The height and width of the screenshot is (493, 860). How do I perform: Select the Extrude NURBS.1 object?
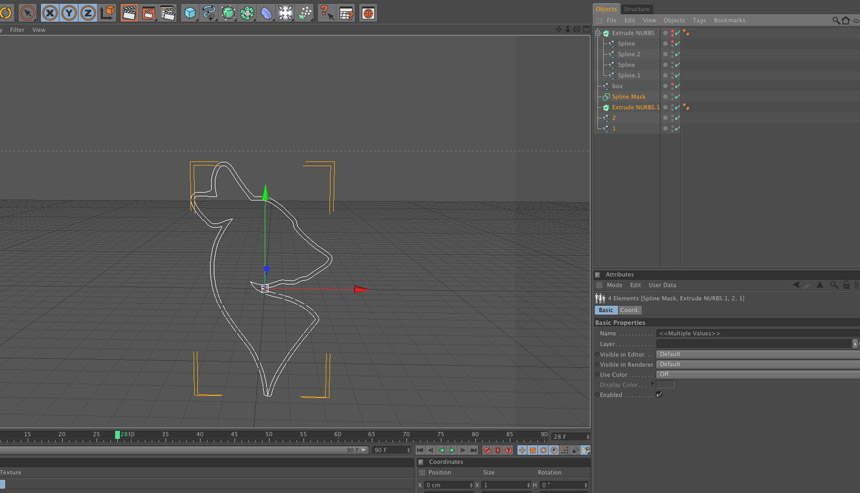pos(636,107)
